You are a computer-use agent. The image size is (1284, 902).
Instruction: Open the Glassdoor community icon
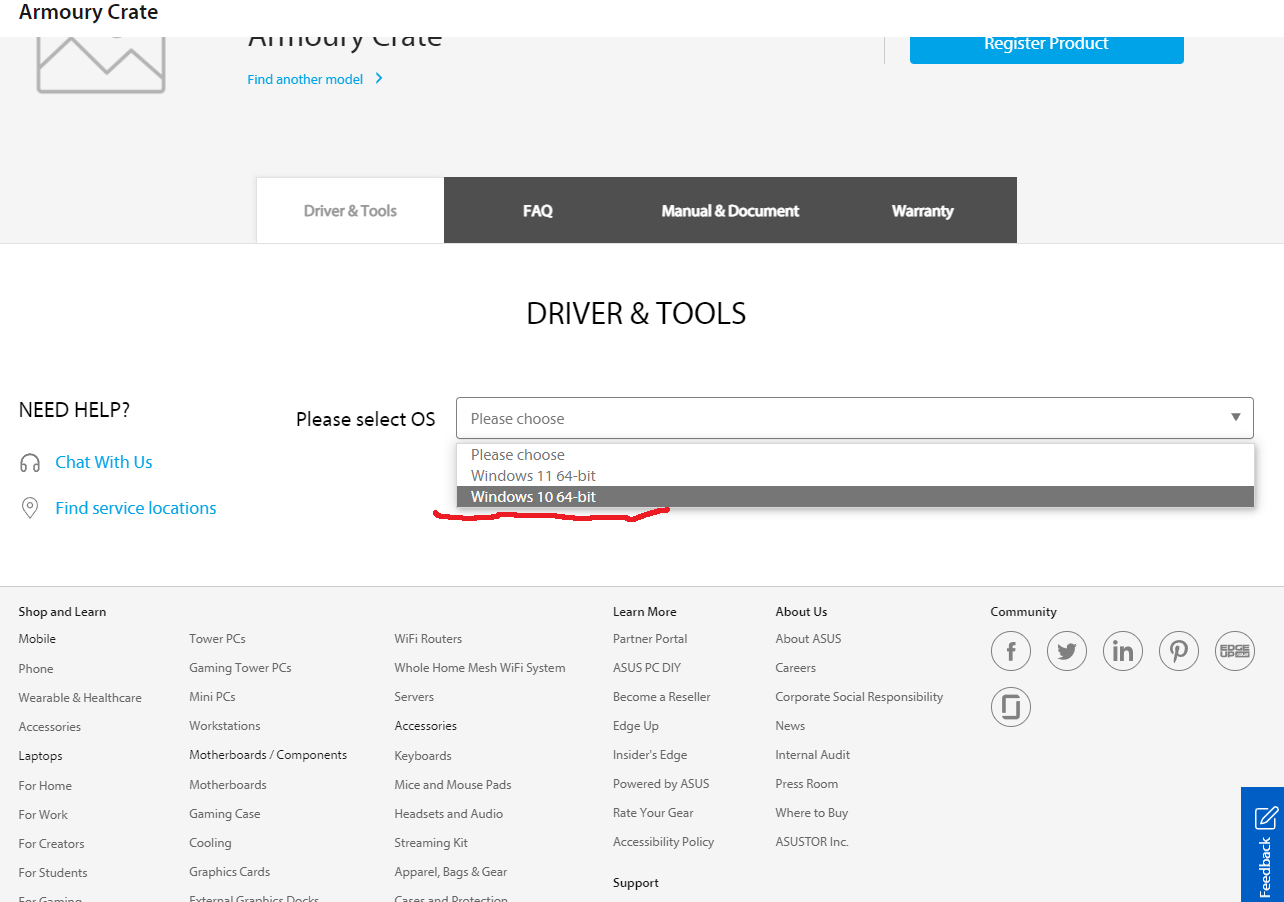point(1011,708)
